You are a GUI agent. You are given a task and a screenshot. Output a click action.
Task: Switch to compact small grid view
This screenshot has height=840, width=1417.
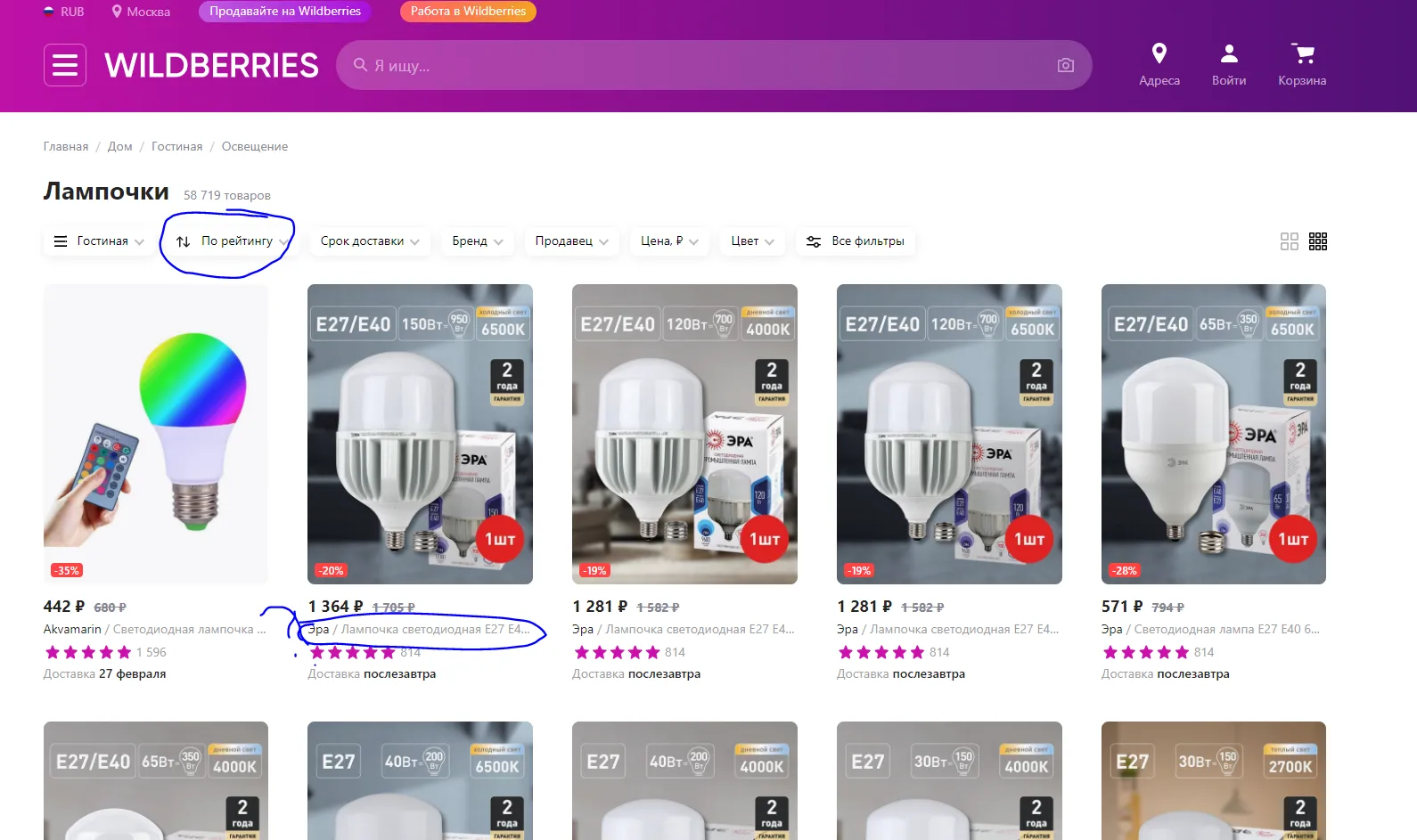click(1318, 241)
